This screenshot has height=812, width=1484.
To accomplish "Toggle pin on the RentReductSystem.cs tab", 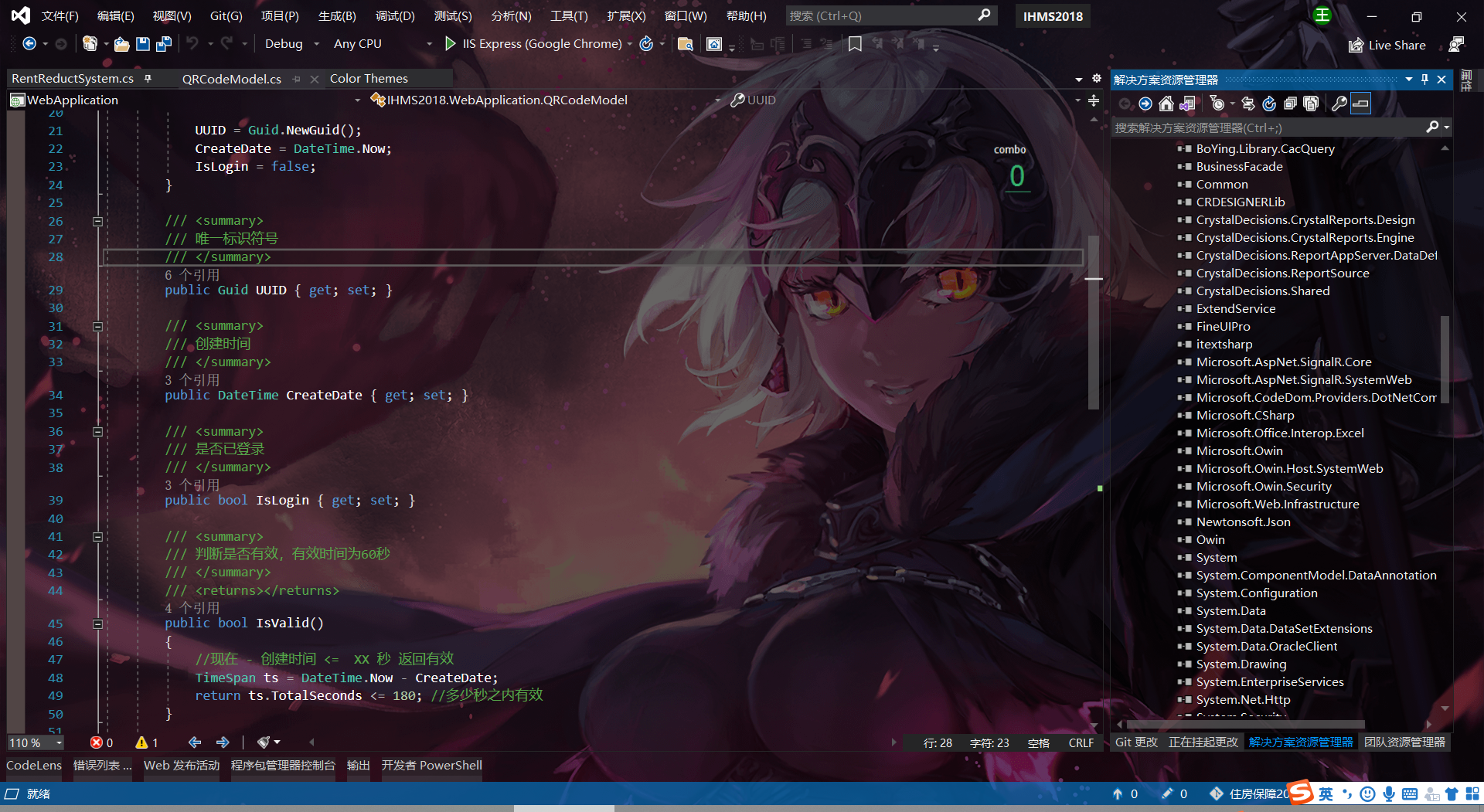I will 148,78.
